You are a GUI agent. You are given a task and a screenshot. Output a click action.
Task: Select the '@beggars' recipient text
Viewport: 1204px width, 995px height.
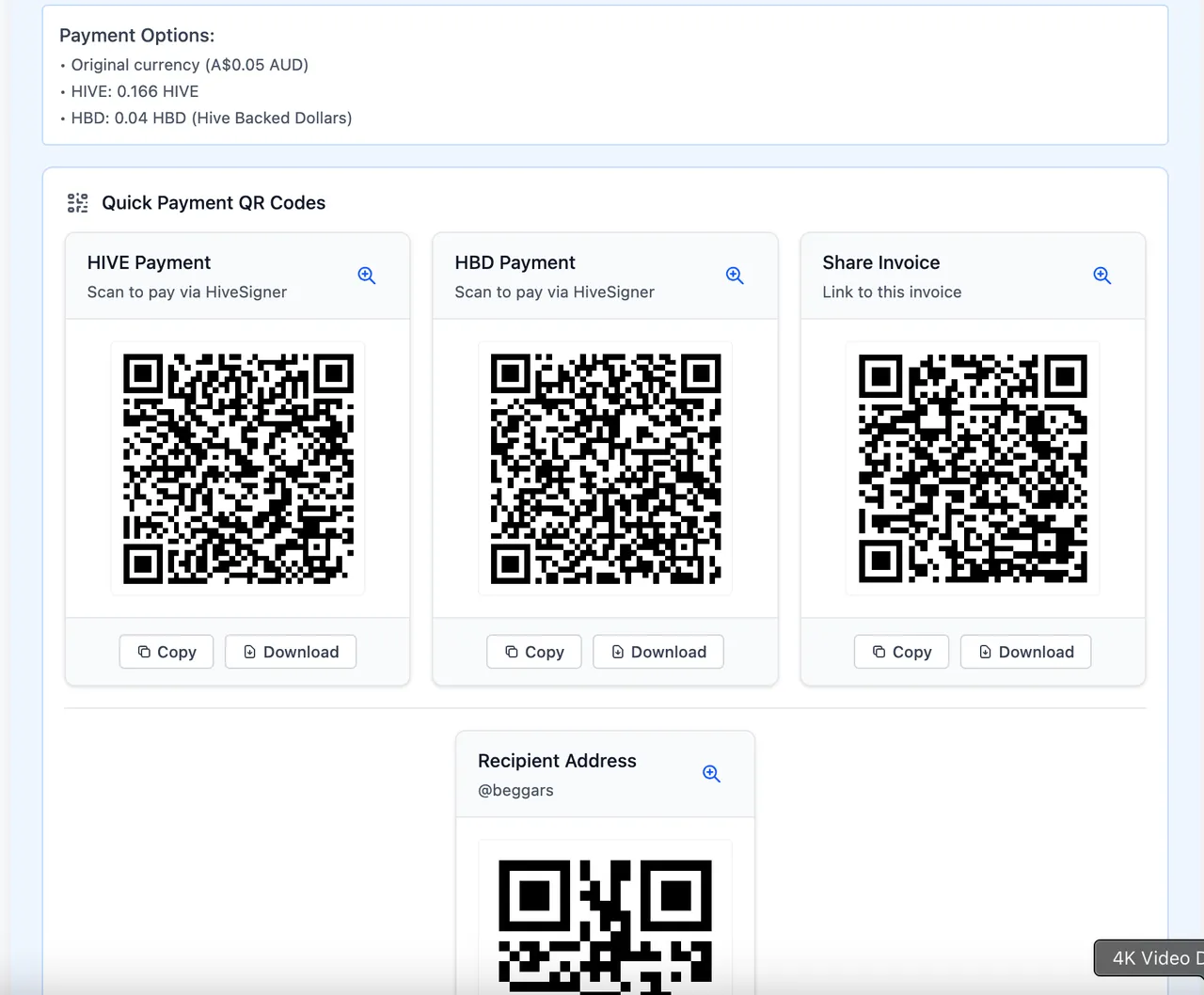point(515,790)
